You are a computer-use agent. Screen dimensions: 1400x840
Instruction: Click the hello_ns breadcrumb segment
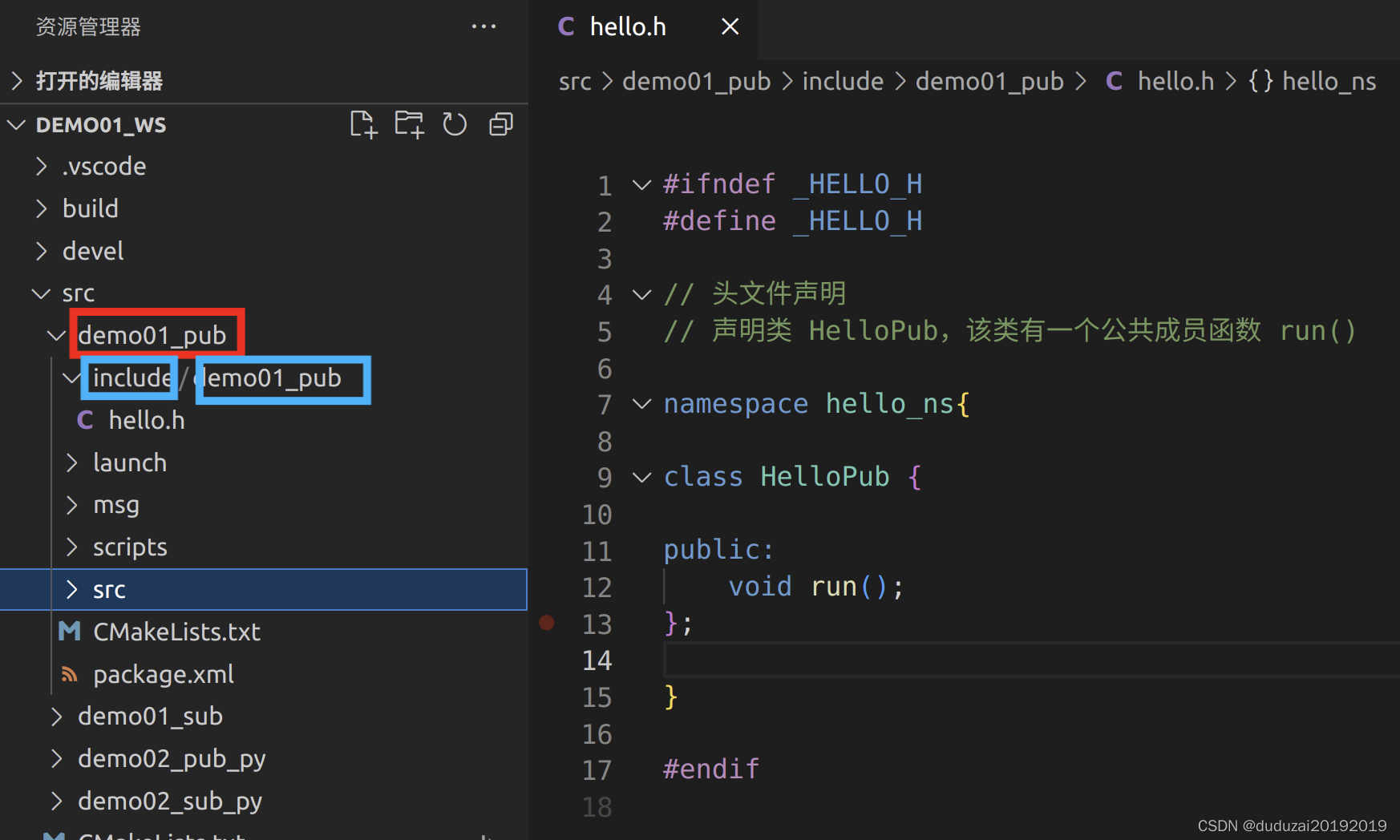[x=1329, y=81]
